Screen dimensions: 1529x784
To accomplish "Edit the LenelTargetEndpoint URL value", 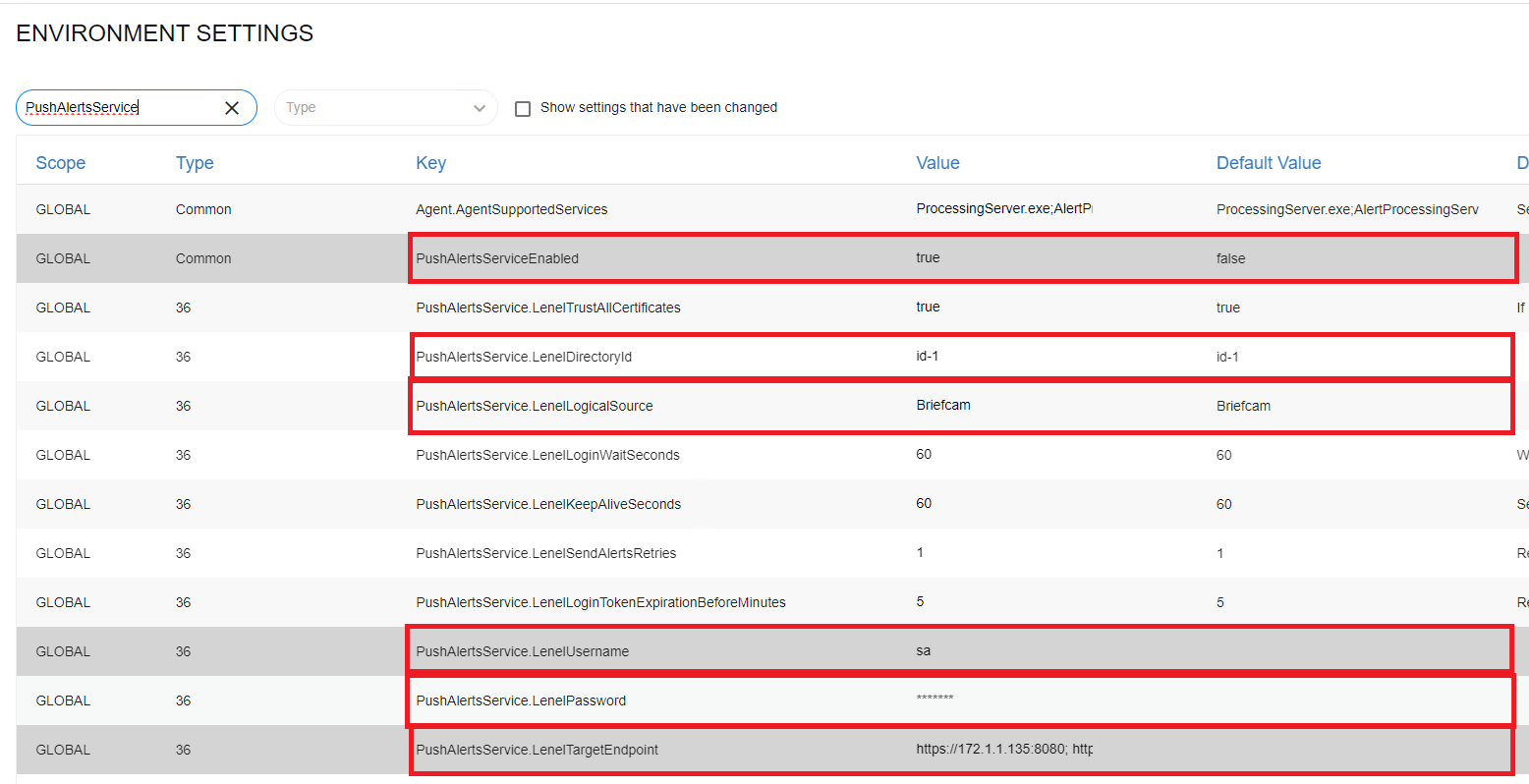I will [x=1004, y=749].
